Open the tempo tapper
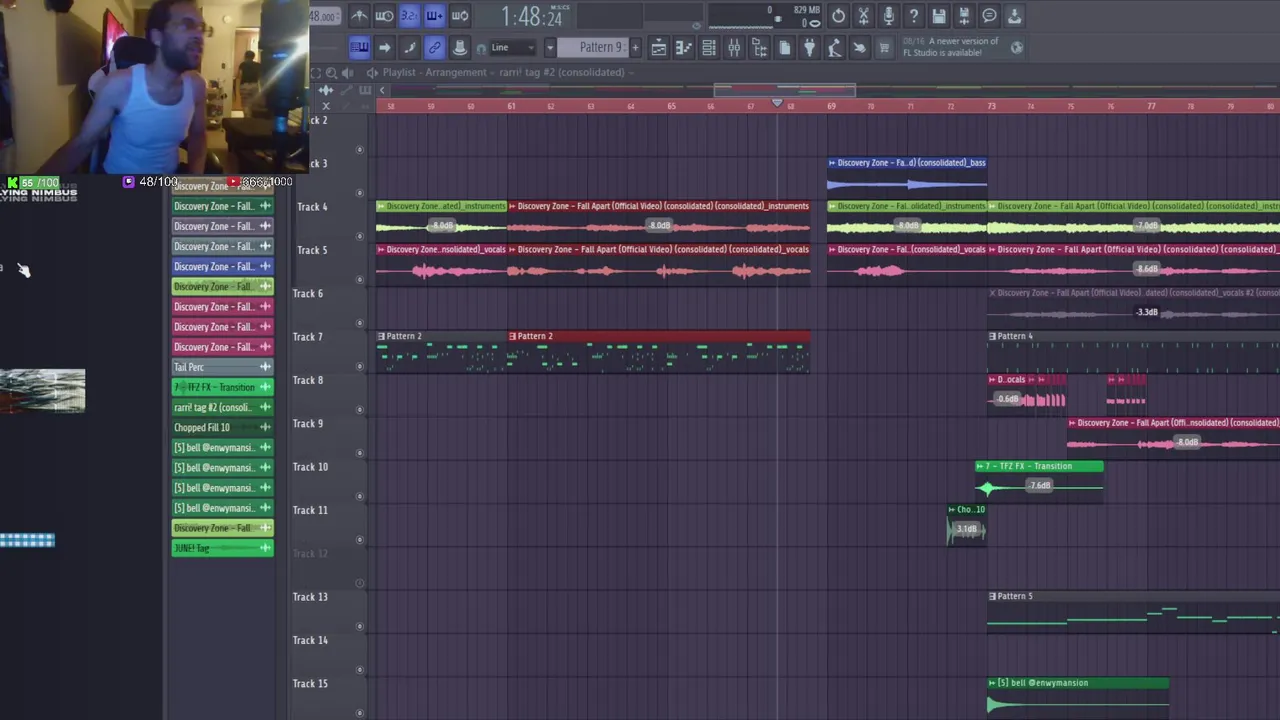The image size is (1280, 720). (834, 48)
